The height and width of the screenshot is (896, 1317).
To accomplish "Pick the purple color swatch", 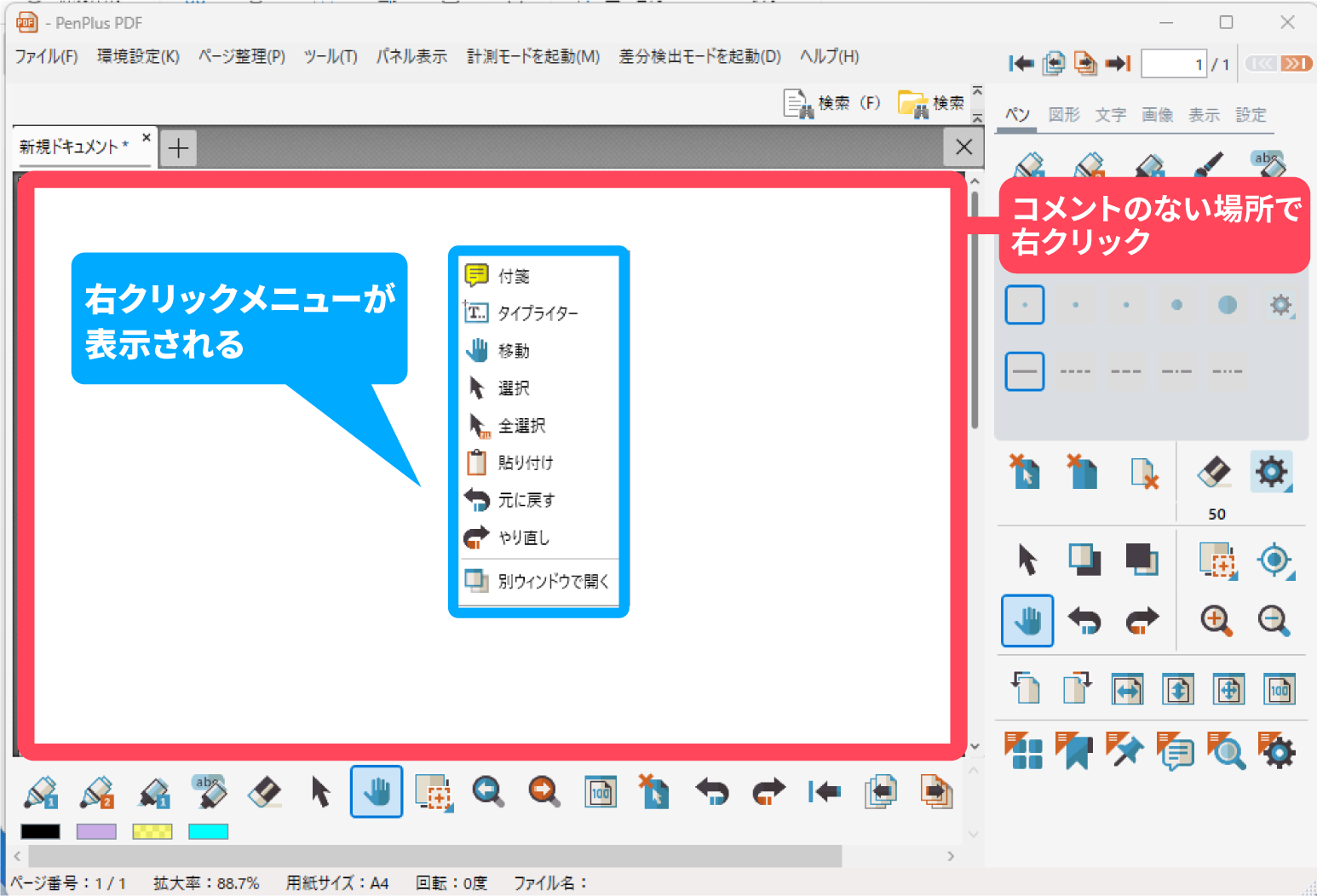I will [96, 831].
